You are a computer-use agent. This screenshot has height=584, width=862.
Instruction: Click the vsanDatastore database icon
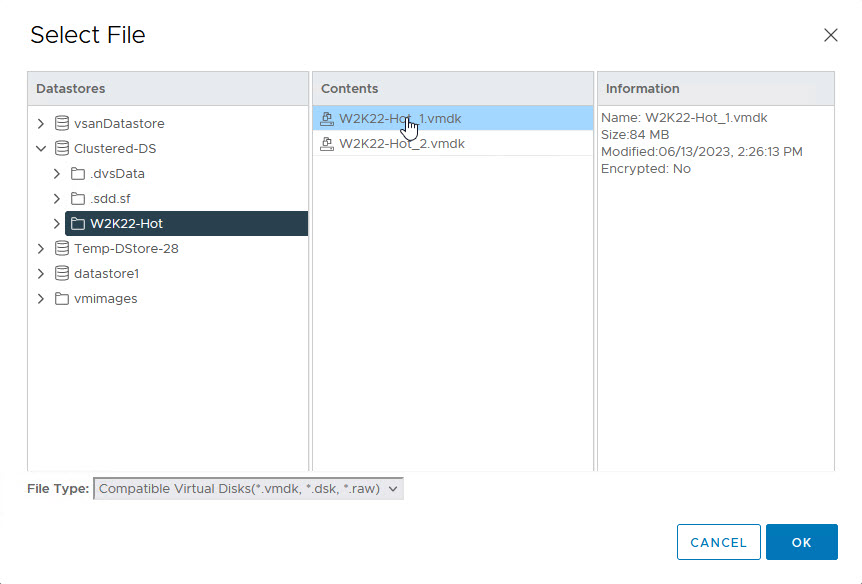(62, 124)
